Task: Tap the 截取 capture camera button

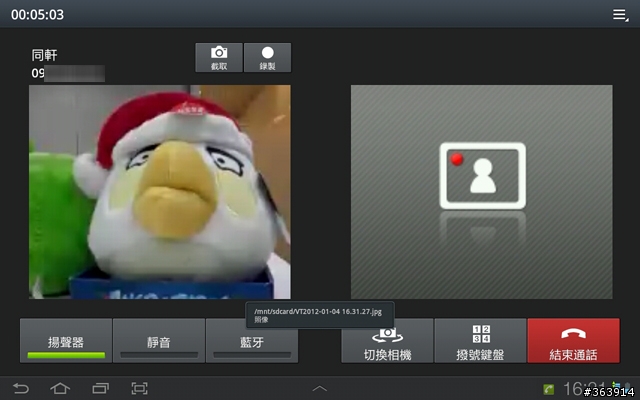Action: (219, 58)
